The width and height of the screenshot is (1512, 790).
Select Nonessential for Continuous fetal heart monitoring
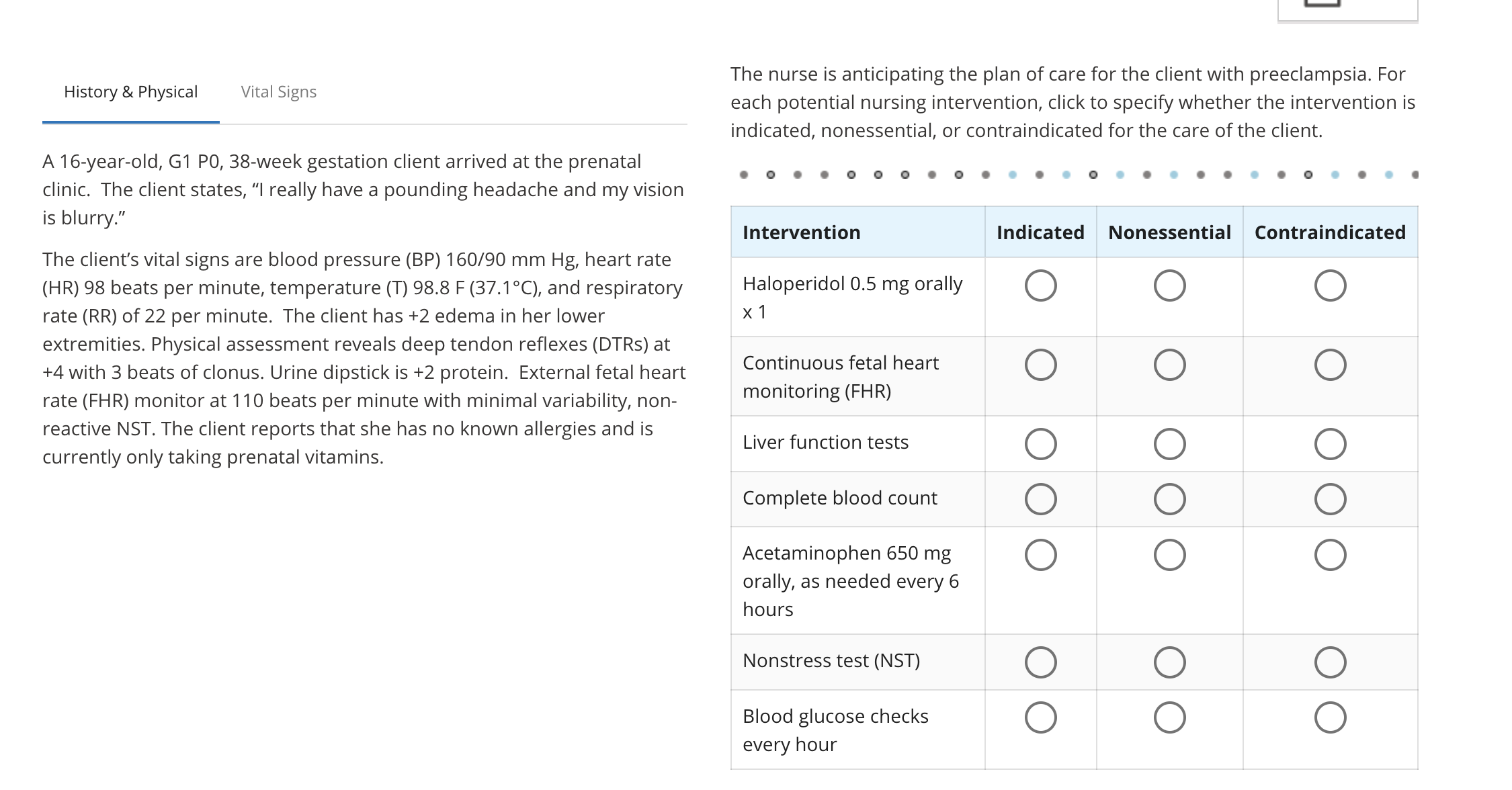(1169, 364)
